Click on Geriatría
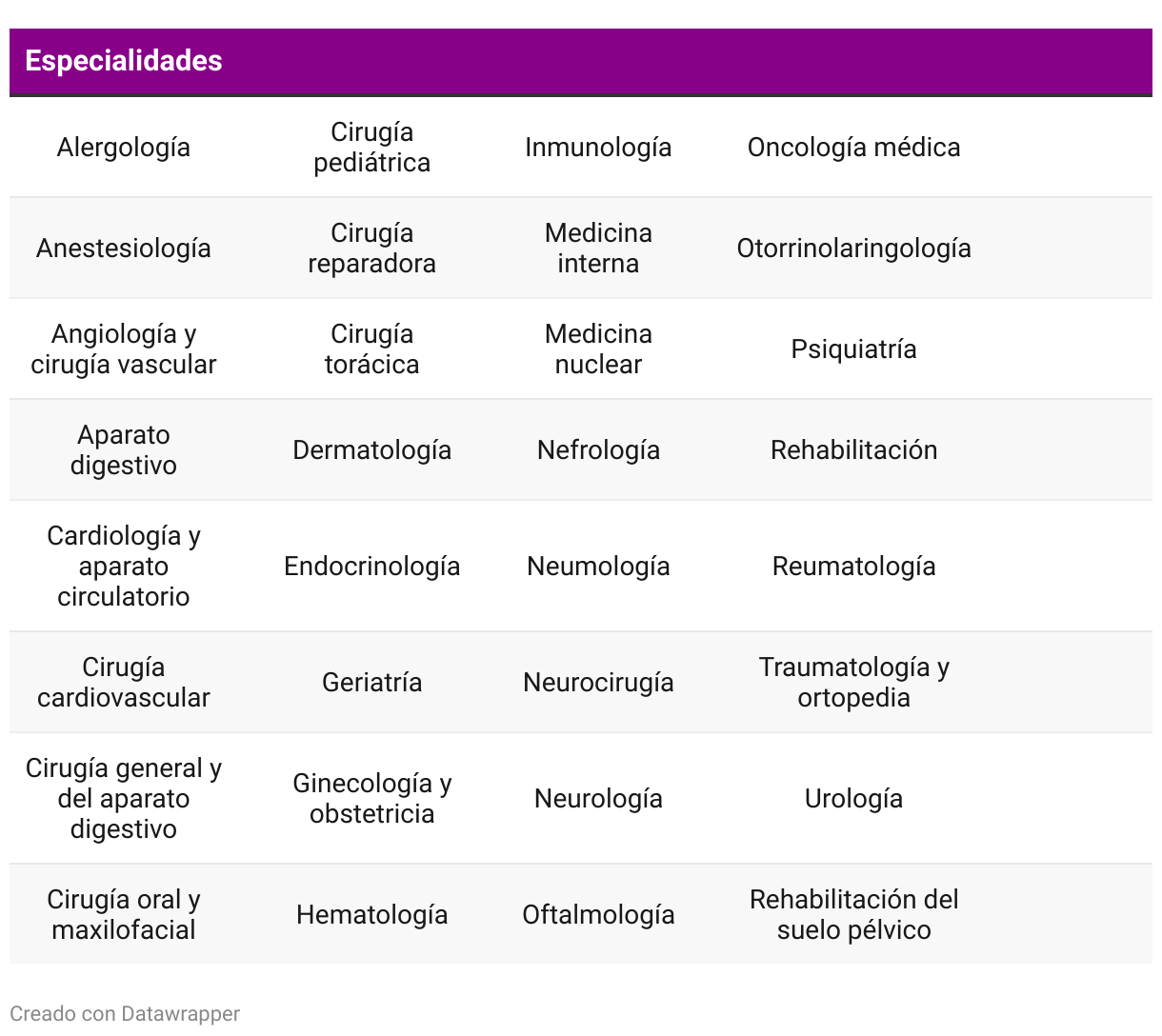The height and width of the screenshot is (1036, 1162). (371, 683)
